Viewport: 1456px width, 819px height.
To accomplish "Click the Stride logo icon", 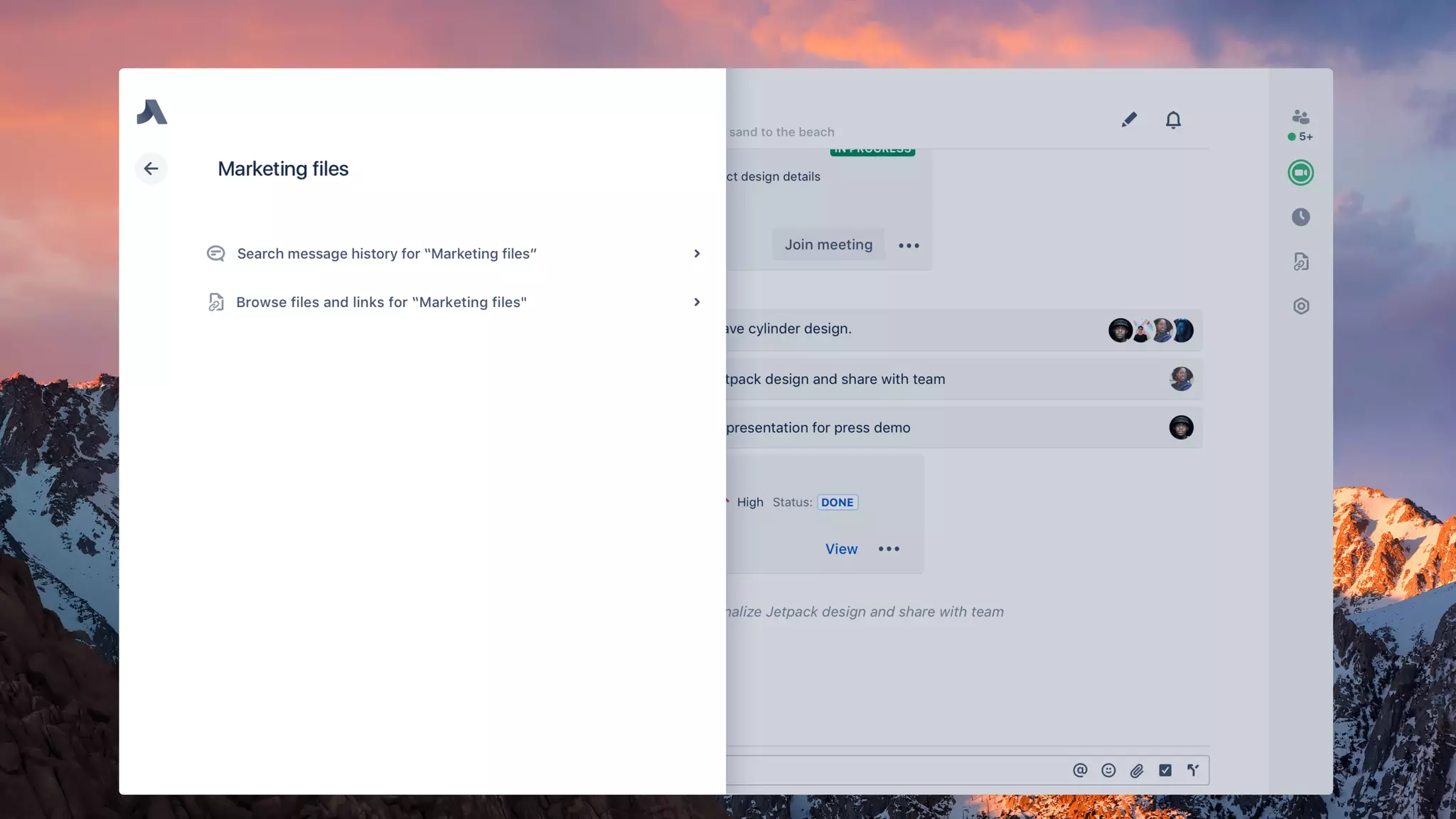I will click(152, 112).
